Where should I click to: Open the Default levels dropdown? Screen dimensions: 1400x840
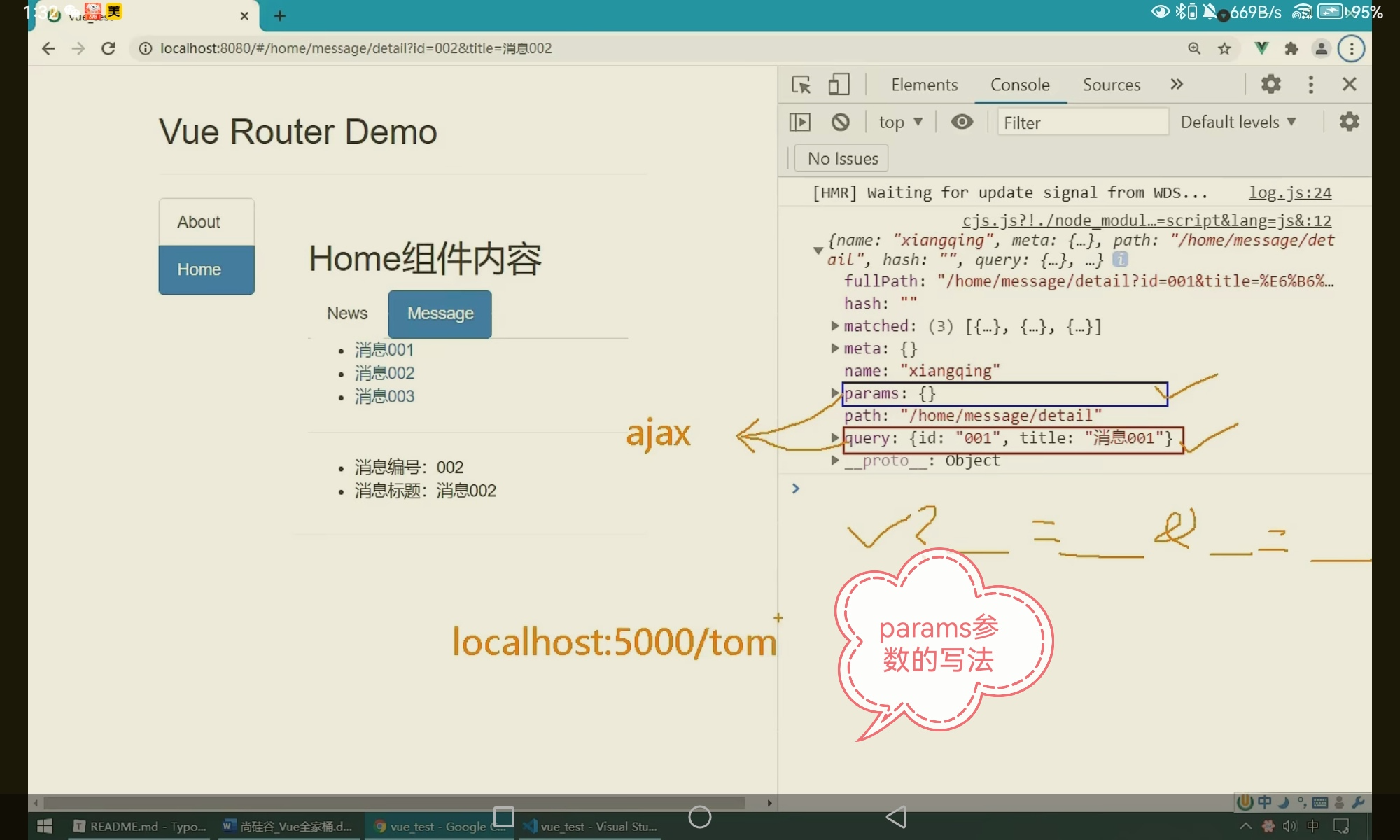(1238, 122)
